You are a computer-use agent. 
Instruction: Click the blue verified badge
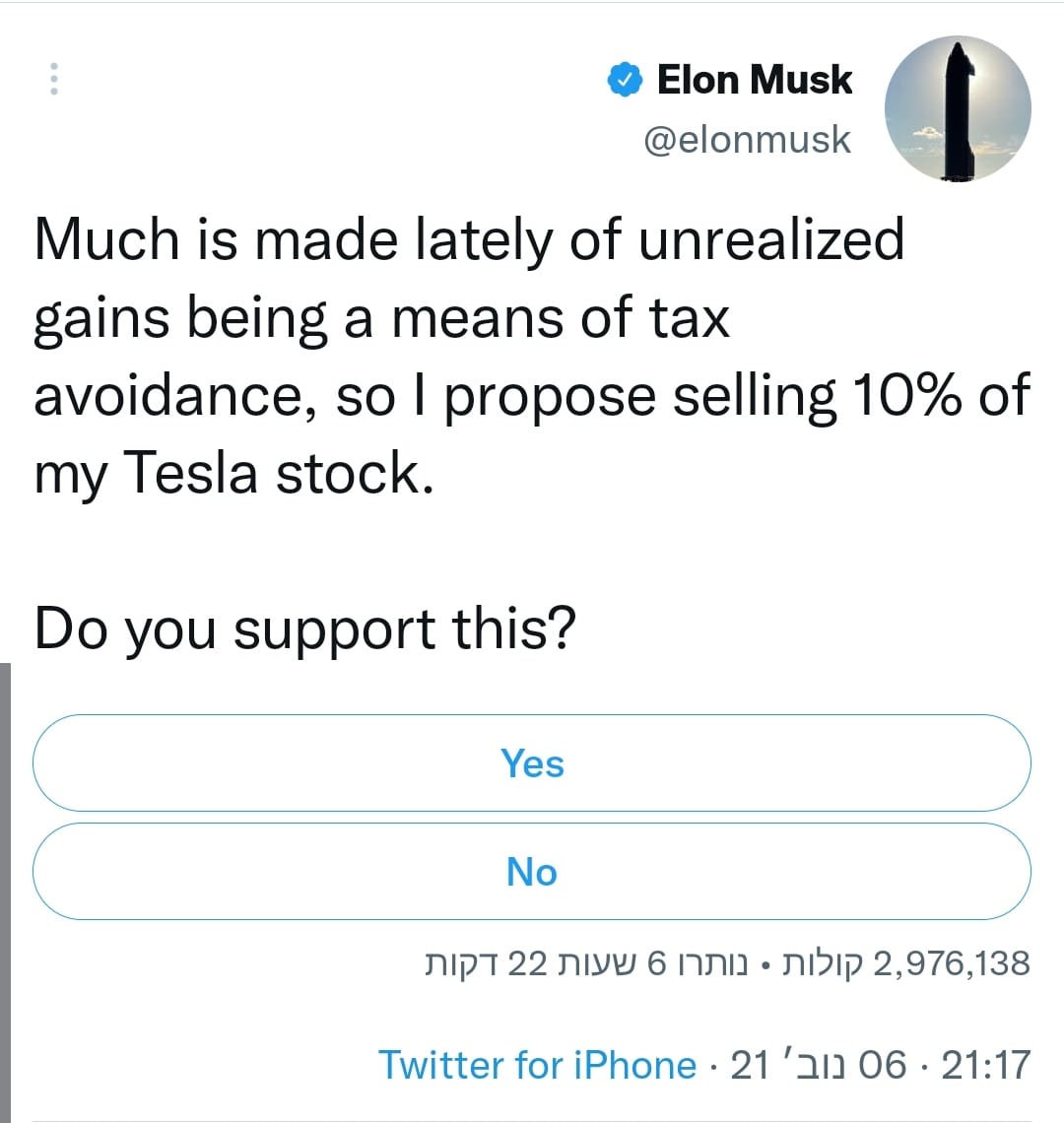coord(625,80)
